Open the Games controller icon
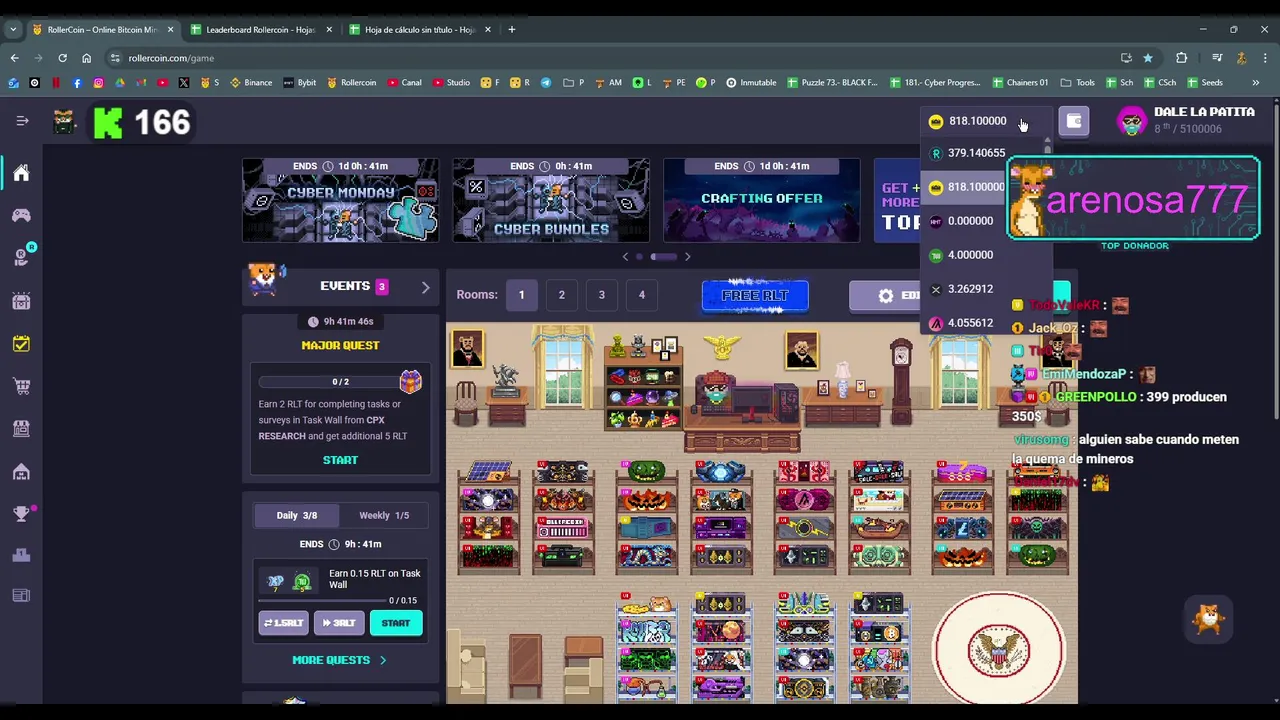This screenshot has height=720, width=1280. (21, 215)
